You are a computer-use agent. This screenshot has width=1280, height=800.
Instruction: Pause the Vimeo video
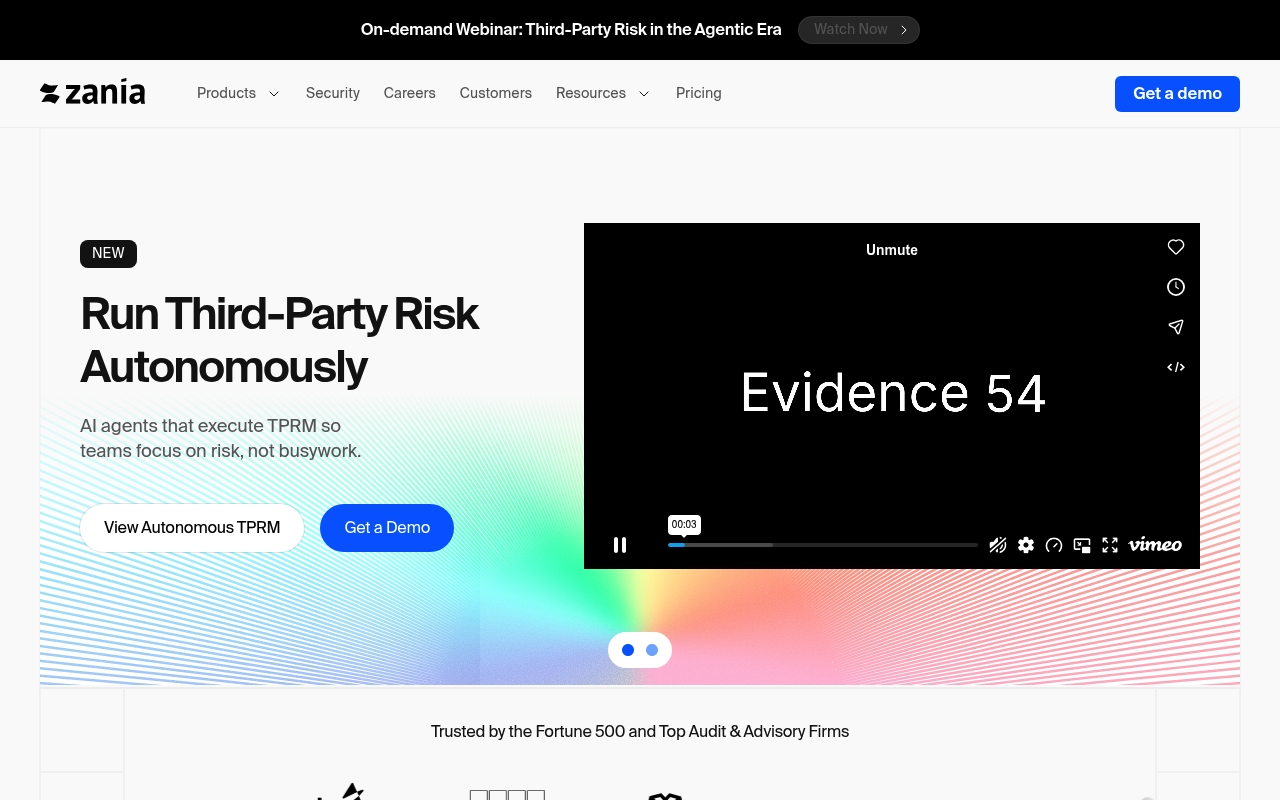pos(620,545)
